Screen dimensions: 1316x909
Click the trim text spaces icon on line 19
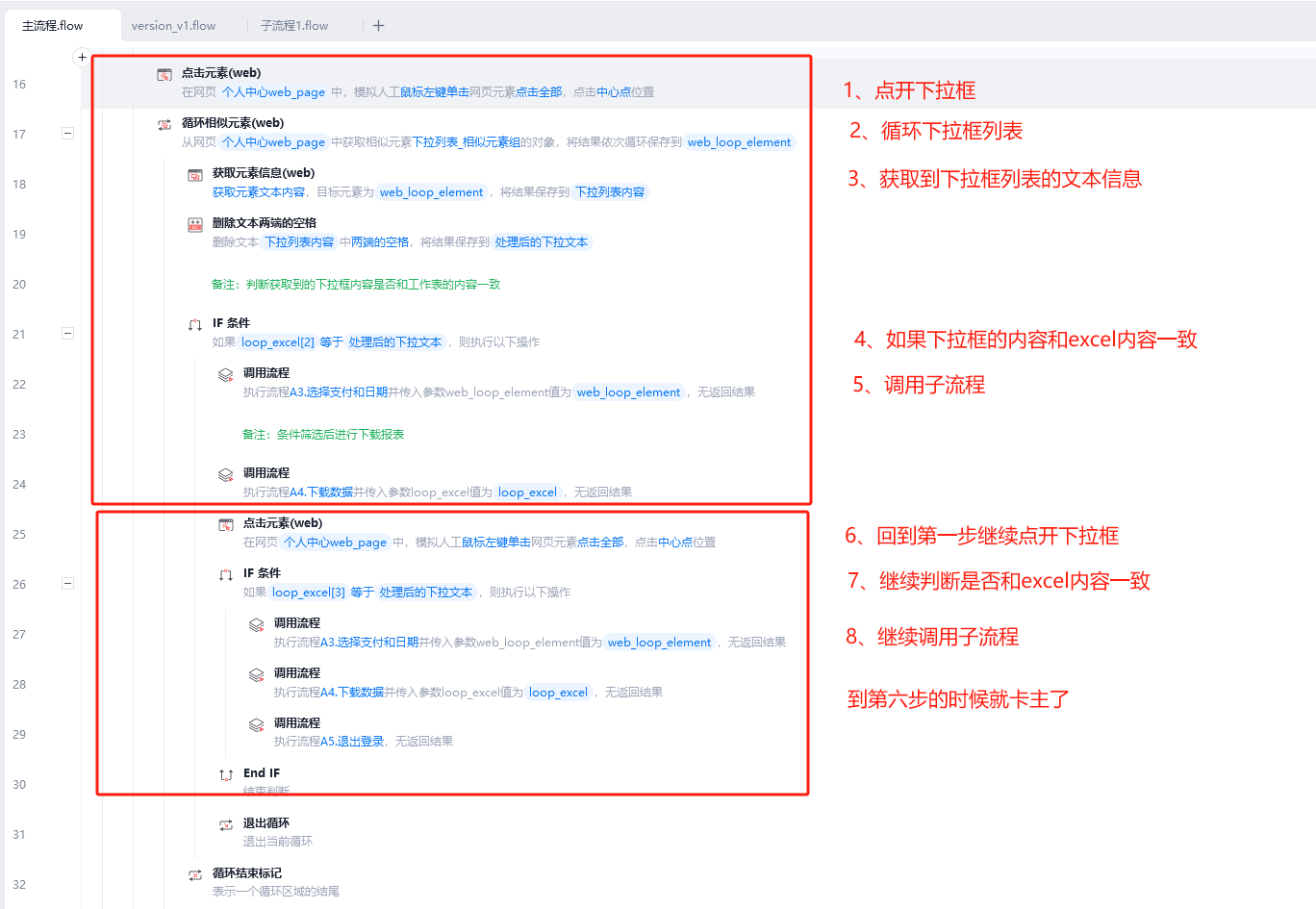pos(195,224)
